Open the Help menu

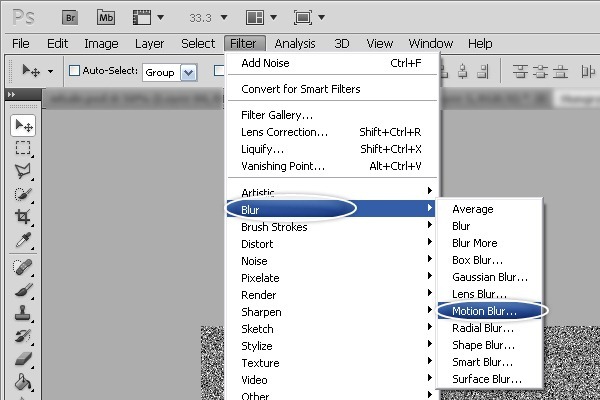click(480, 44)
